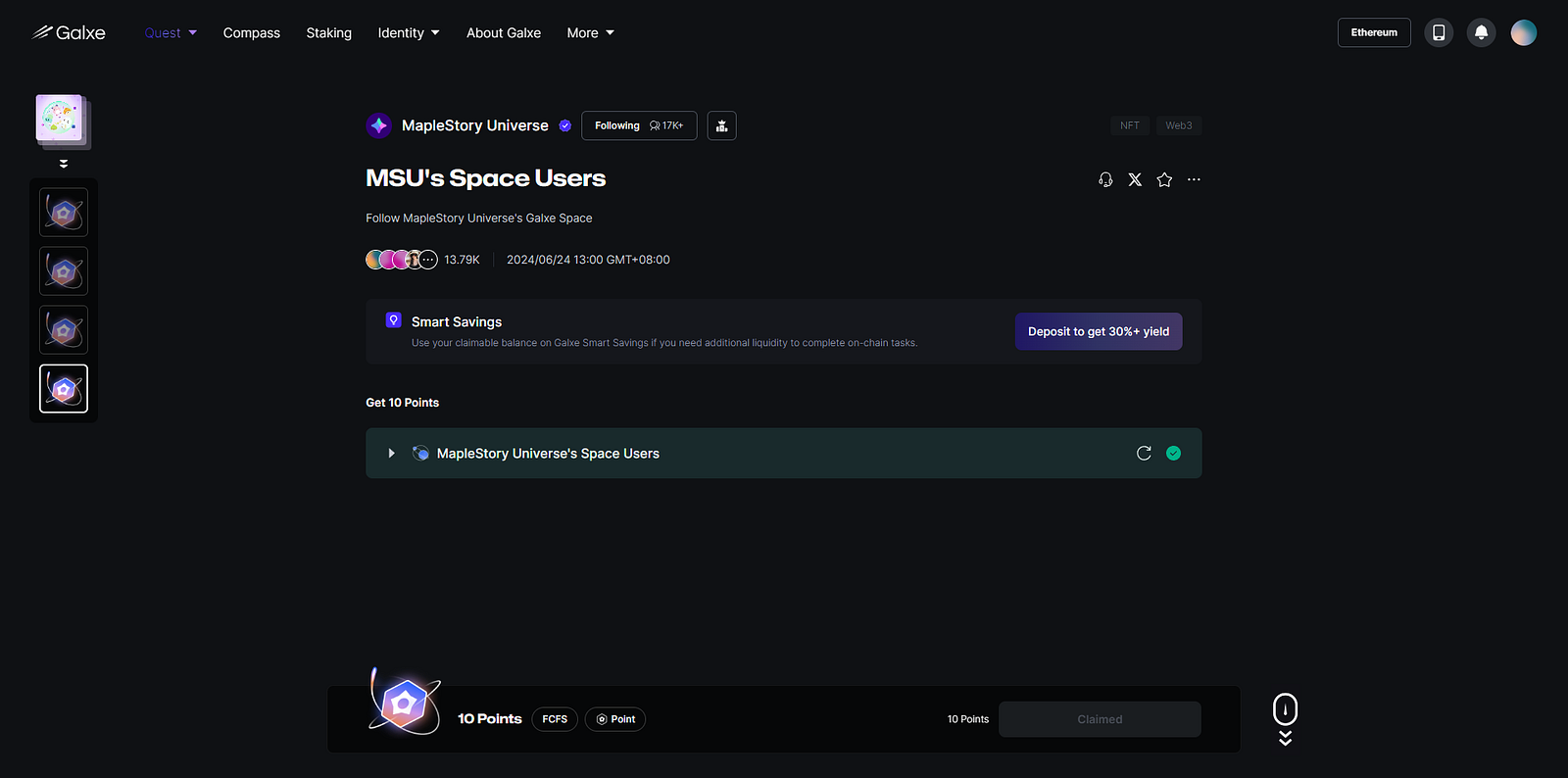This screenshot has width=1568, height=778.
Task: Select the top campaign collection thumbnail
Action: (63, 122)
